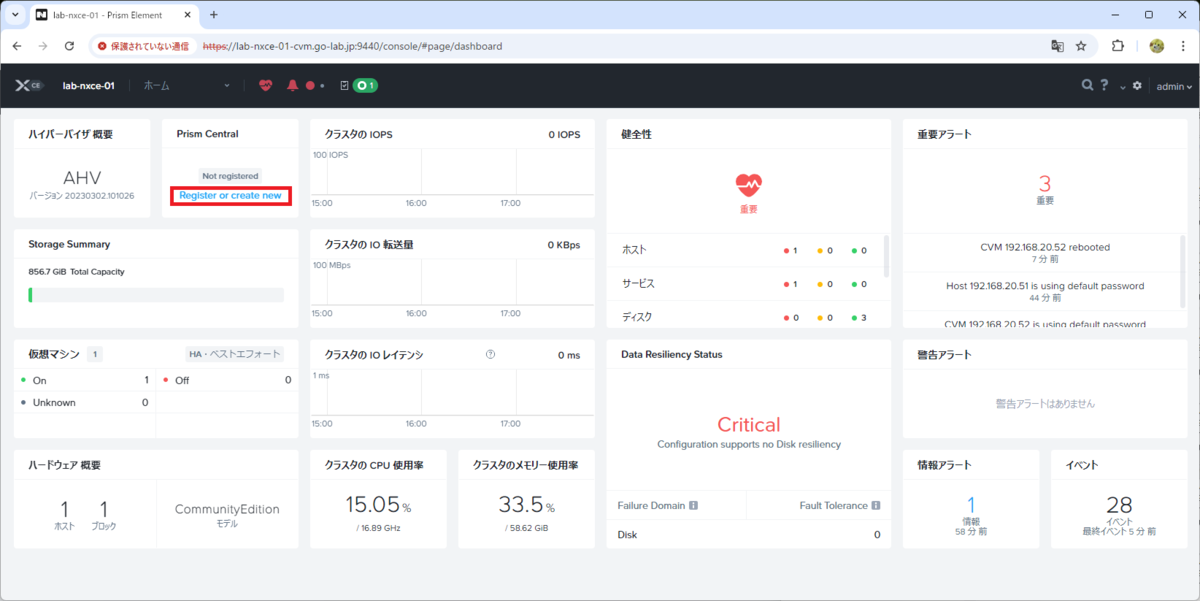Image resolution: width=1200 pixels, height=601 pixels.
Task: Click the CommunityEdition model text
Action: pyautogui.click(x=227, y=509)
